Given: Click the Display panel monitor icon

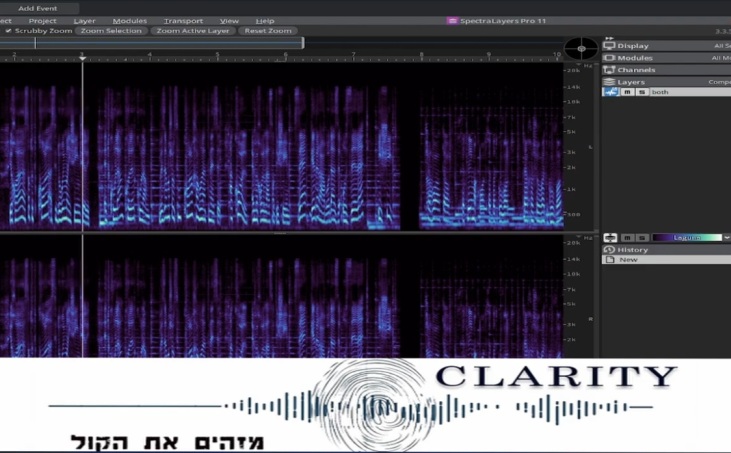Looking at the screenshot, I should (x=609, y=46).
